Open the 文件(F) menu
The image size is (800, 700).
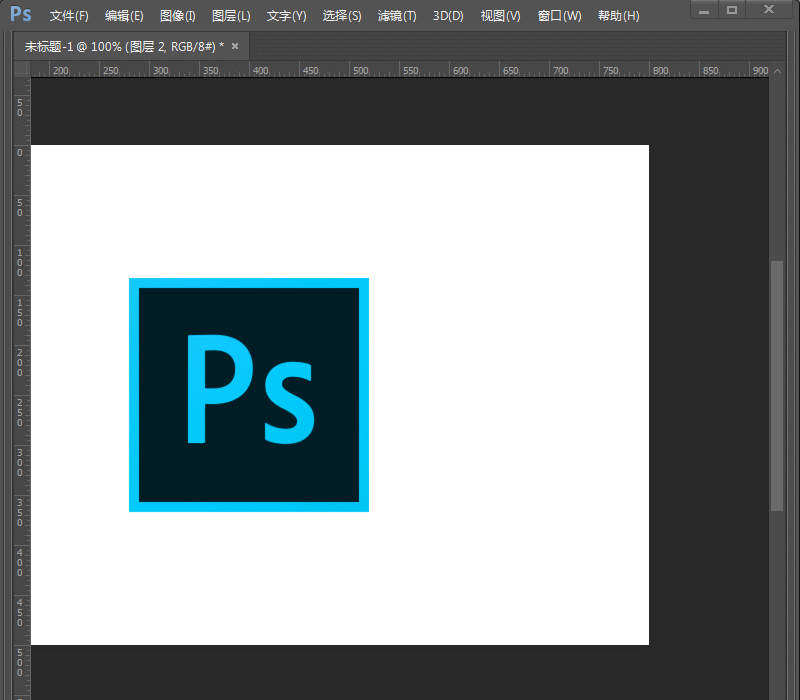pos(69,16)
